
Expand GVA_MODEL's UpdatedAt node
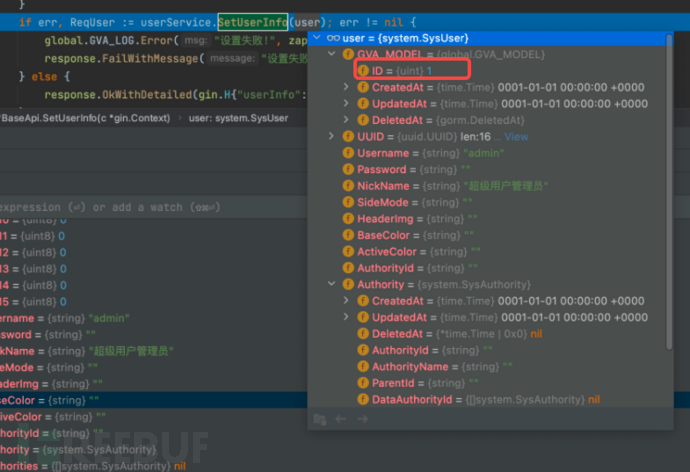[x=347, y=104]
